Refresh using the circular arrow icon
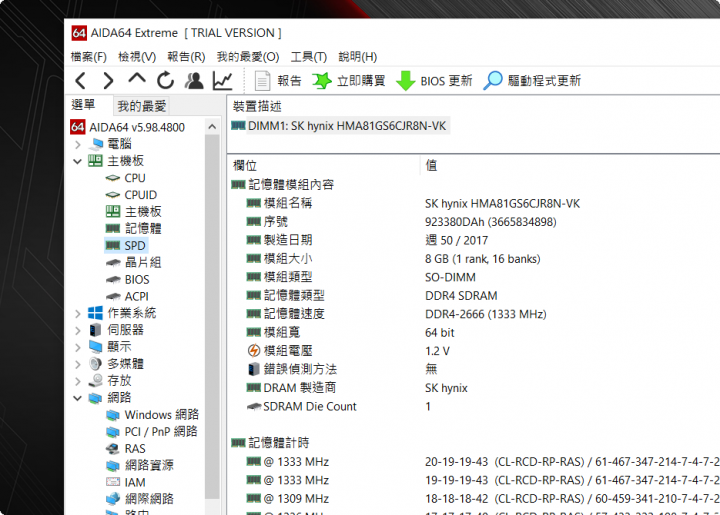 point(165,81)
